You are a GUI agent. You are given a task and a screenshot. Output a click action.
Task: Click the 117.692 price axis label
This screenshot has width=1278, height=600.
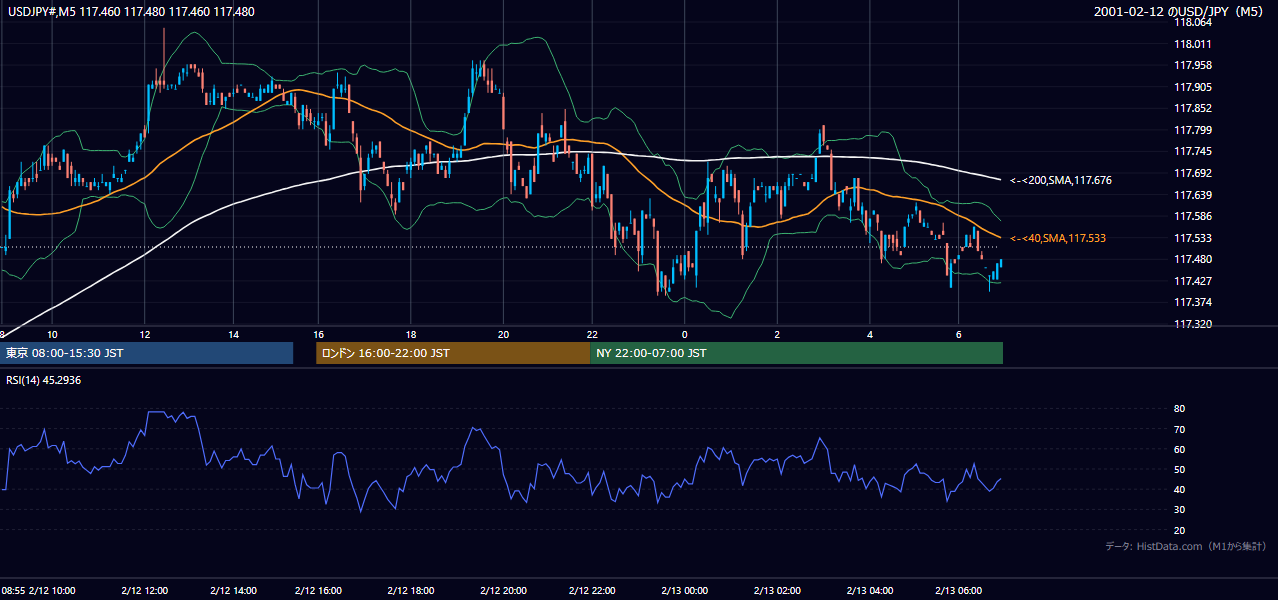[1192, 173]
